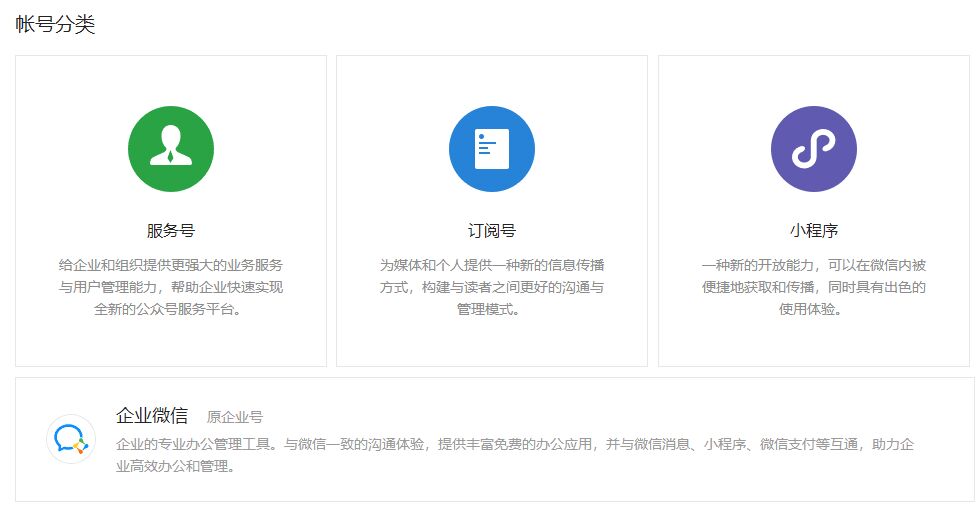Open the 企业微信 title link

pyautogui.click(x=152, y=416)
